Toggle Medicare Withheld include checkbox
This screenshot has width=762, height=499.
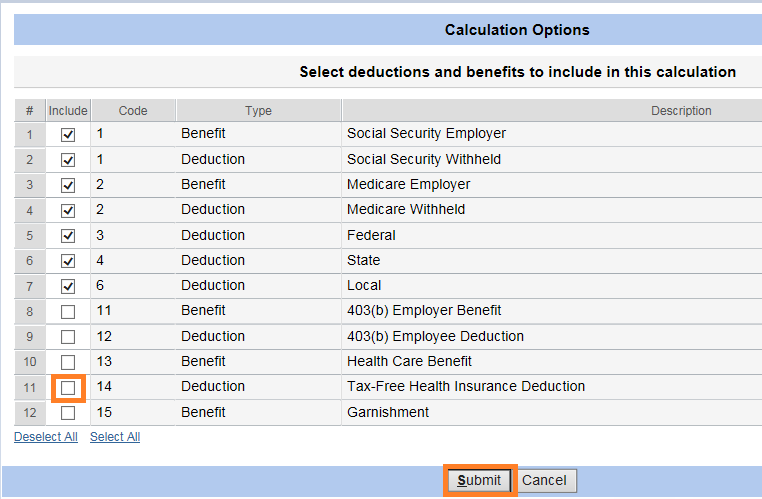[x=68, y=210]
